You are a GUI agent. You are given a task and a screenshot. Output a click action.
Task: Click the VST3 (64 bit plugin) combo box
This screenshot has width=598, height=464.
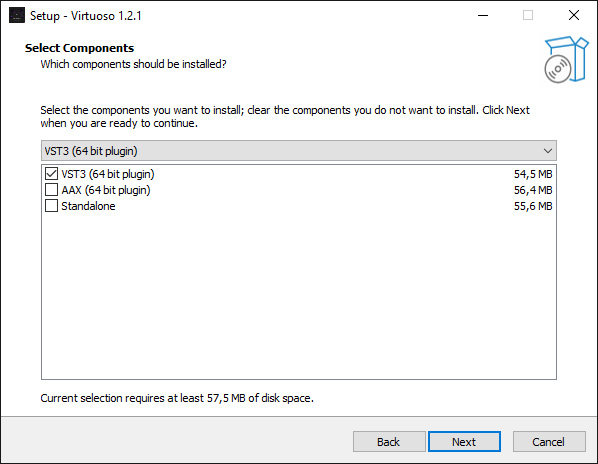coord(299,151)
